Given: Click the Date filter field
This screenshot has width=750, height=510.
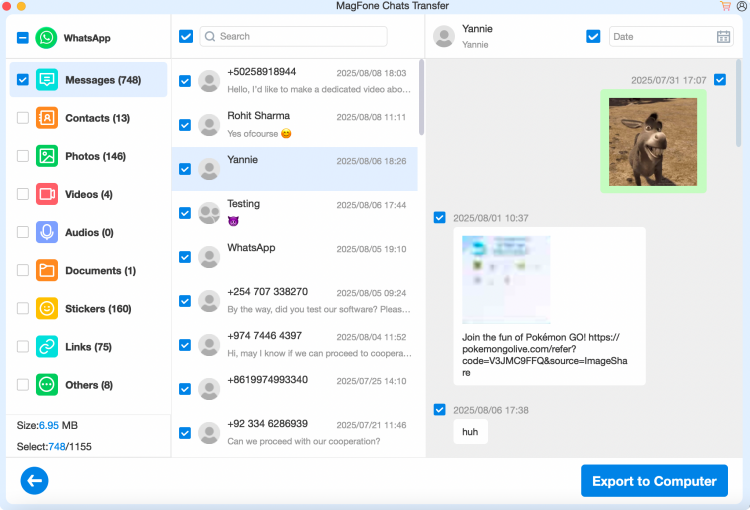Looking at the screenshot, I should (x=671, y=37).
